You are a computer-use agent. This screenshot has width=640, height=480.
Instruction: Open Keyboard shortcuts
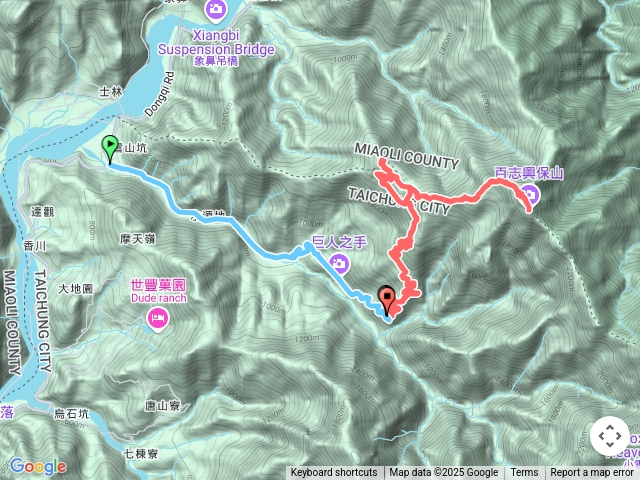click(x=334, y=473)
